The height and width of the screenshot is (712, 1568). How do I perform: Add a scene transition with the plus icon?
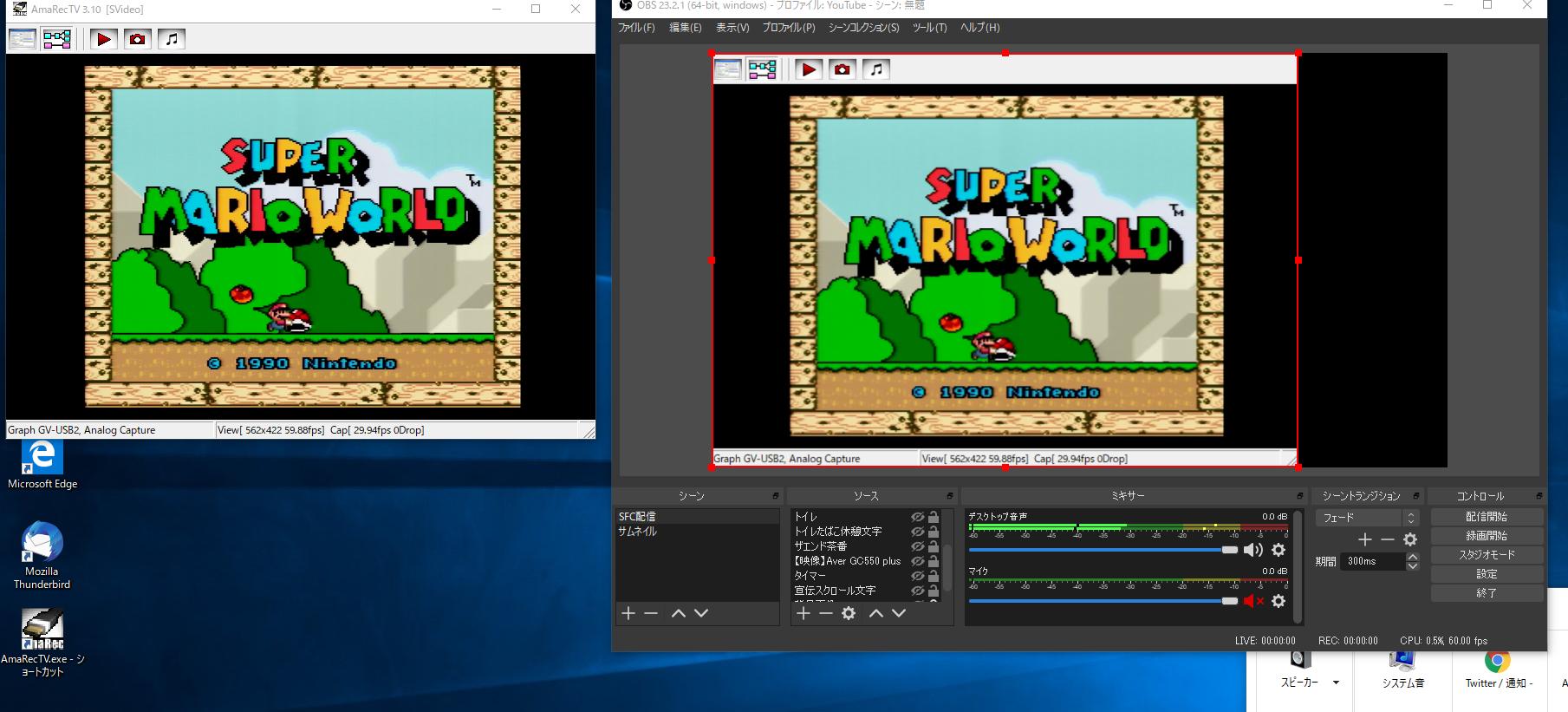pos(1365,539)
